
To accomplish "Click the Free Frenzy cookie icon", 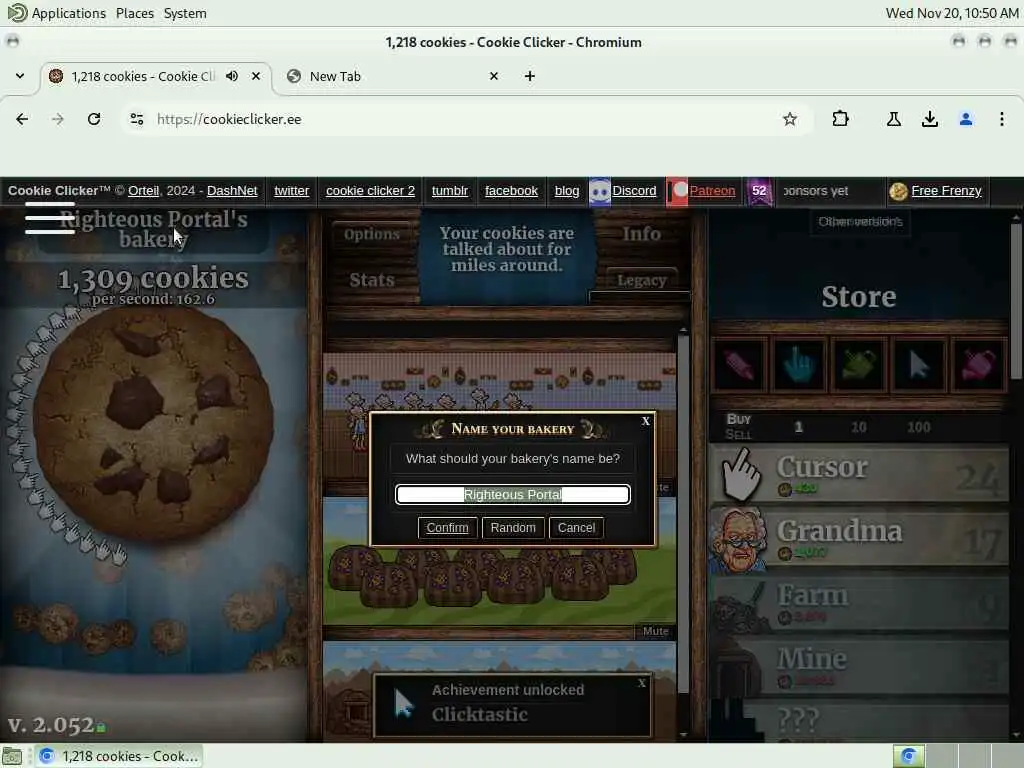I will click(899, 191).
